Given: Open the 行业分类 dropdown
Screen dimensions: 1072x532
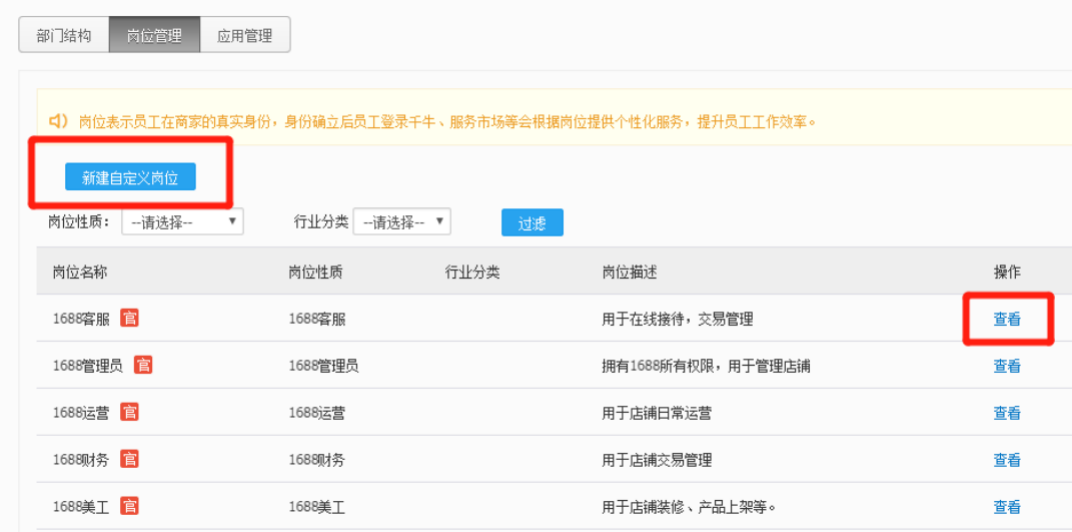Looking at the screenshot, I should (402, 222).
